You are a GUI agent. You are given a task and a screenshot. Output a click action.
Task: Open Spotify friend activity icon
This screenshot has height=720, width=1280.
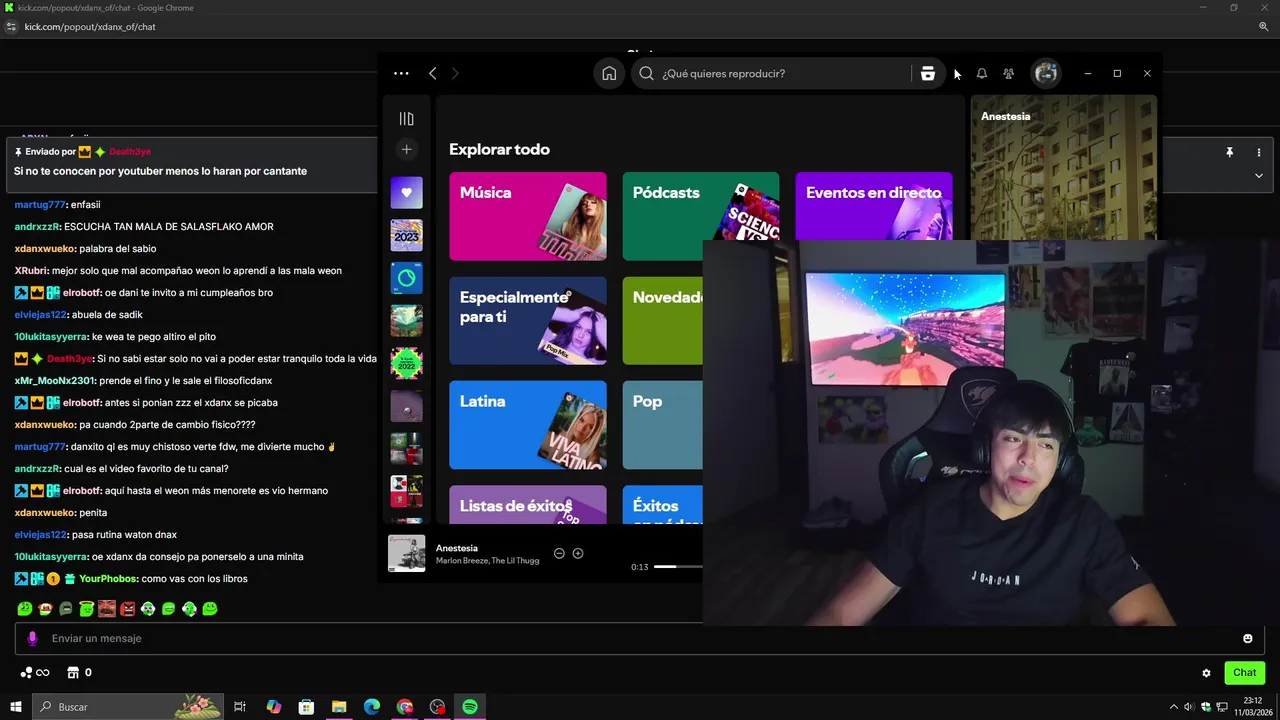[1008, 73]
